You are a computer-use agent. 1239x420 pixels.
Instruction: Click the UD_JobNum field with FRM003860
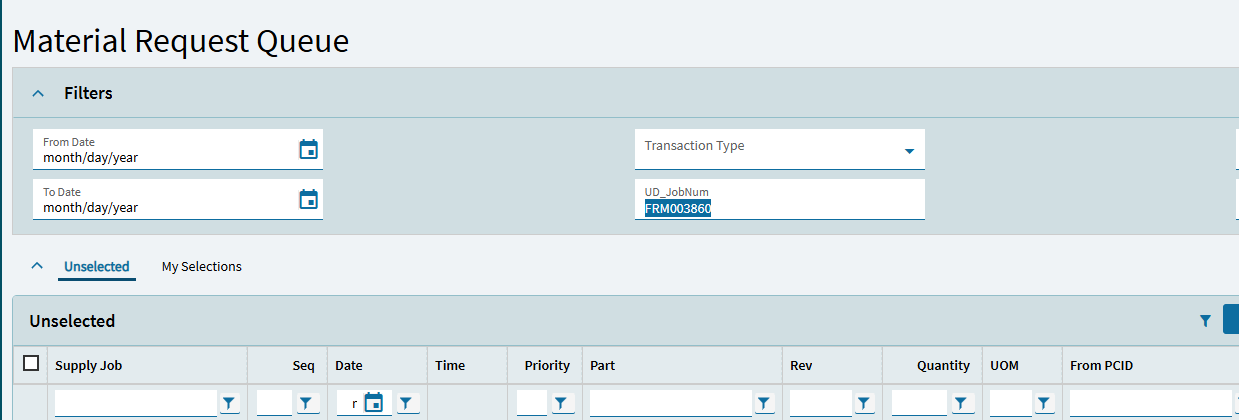(780, 199)
